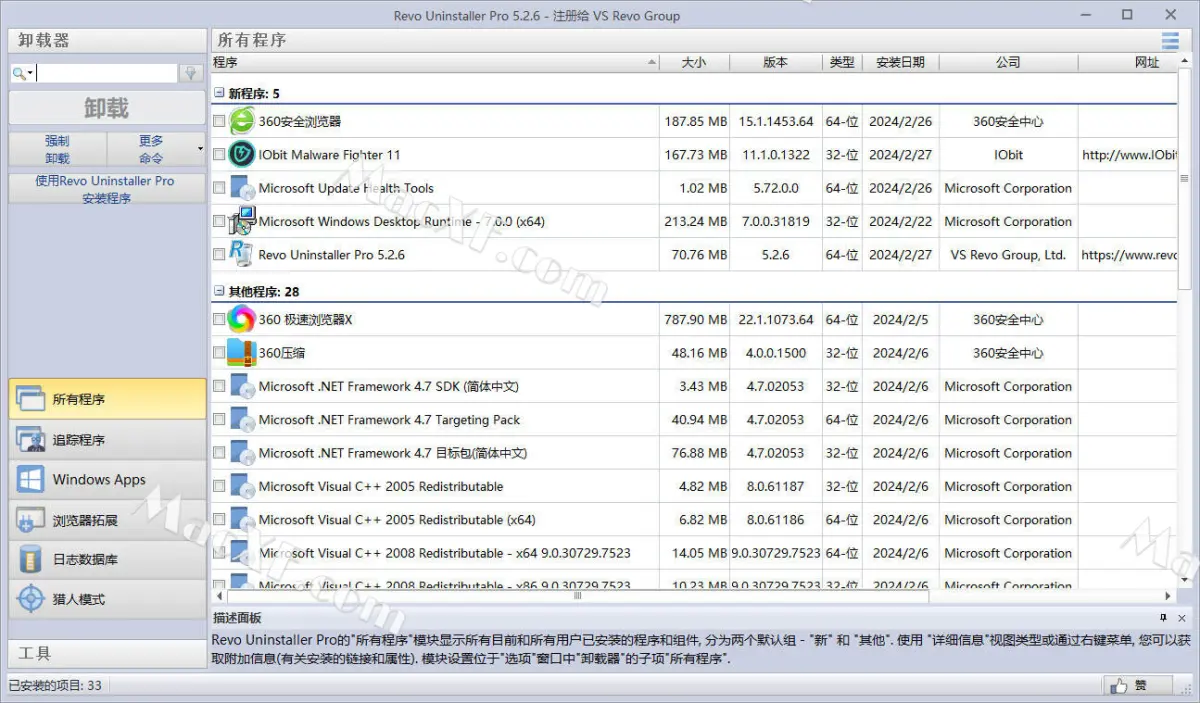Click the 2024/2/22 install date cell
This screenshot has width=1200, height=703.
pos(900,221)
